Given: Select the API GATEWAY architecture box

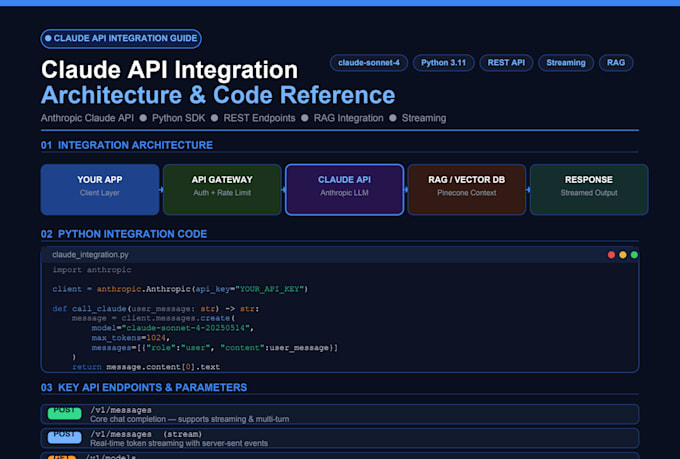Looking at the screenshot, I should (x=222, y=190).
